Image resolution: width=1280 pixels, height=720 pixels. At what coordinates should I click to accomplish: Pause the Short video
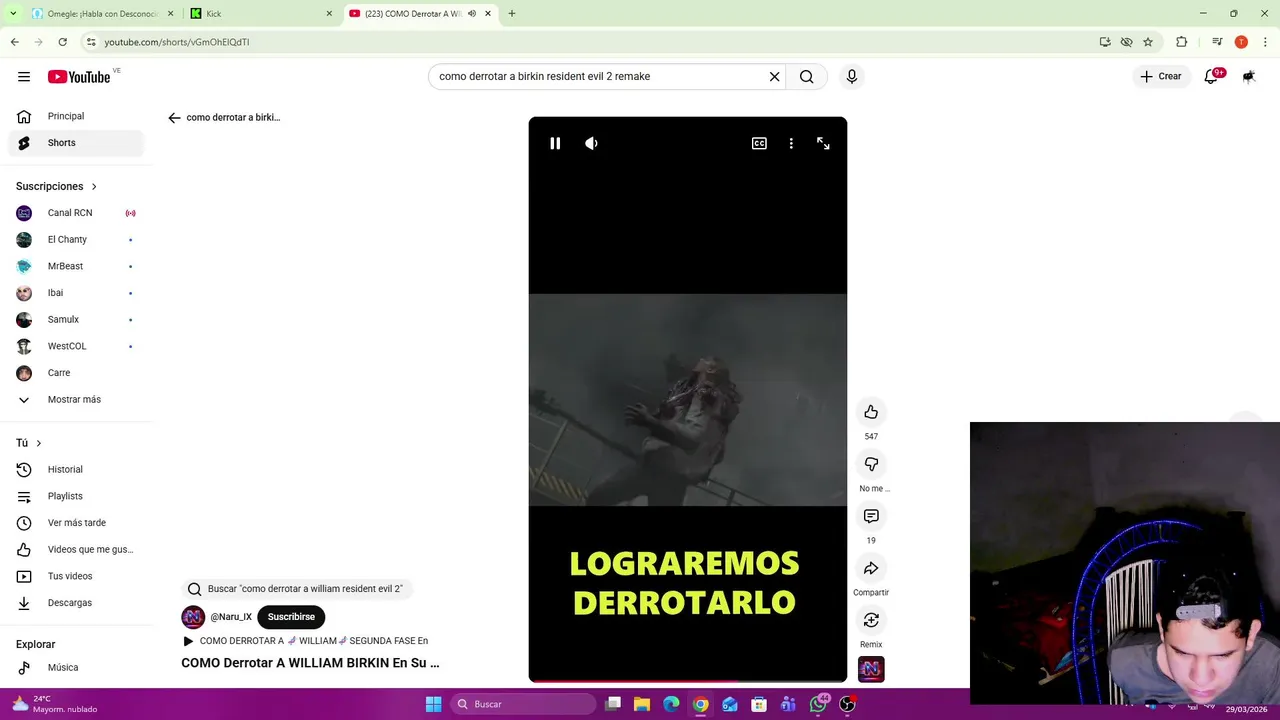click(555, 143)
